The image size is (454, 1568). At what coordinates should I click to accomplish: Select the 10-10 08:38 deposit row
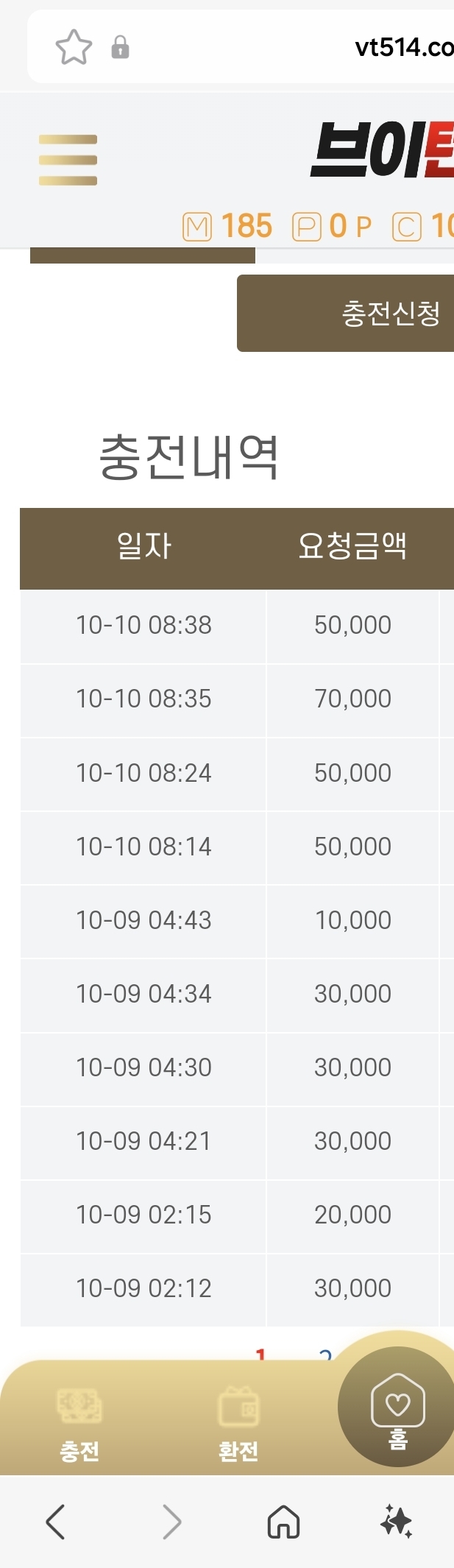click(143, 626)
